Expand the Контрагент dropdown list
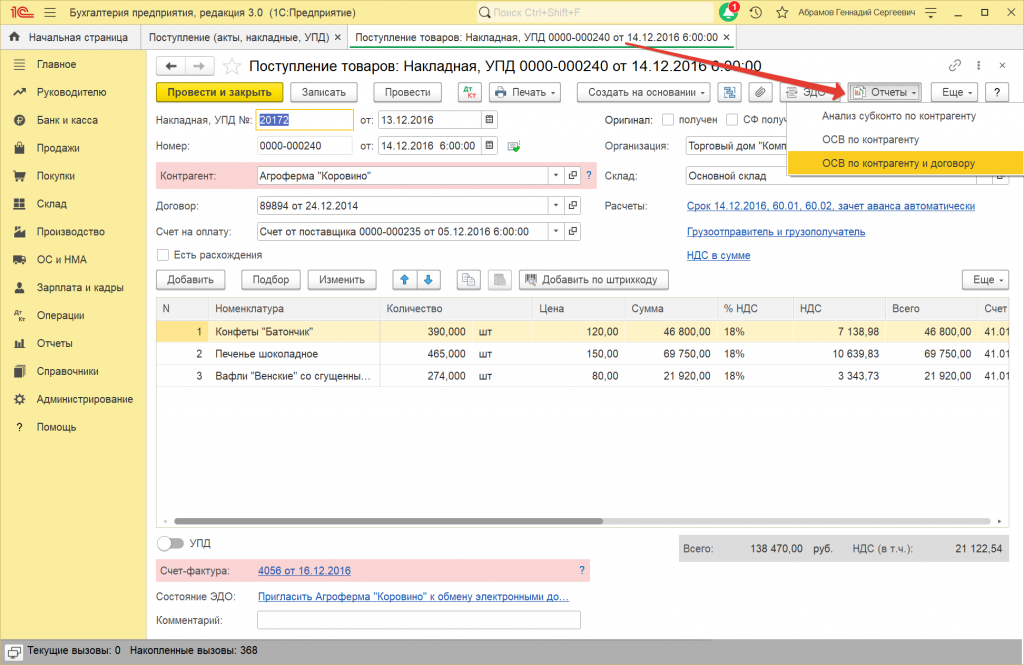Viewport: 1024px width, 665px height. click(x=556, y=175)
